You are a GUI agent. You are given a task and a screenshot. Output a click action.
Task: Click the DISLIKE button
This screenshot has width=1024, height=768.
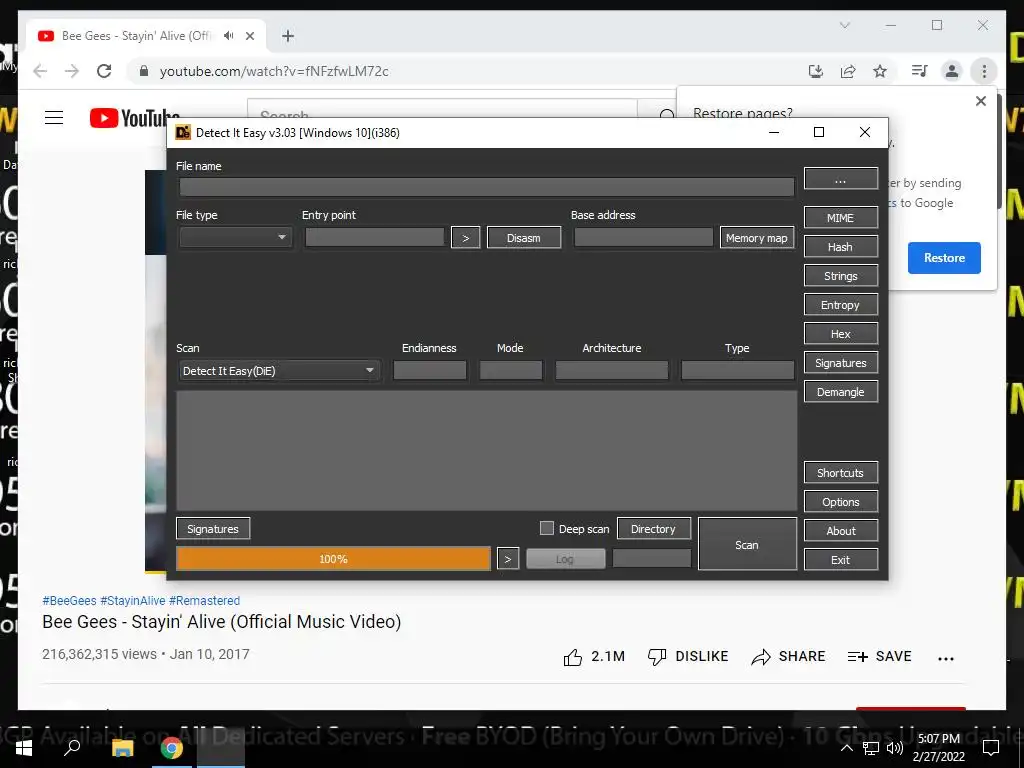[x=688, y=657]
